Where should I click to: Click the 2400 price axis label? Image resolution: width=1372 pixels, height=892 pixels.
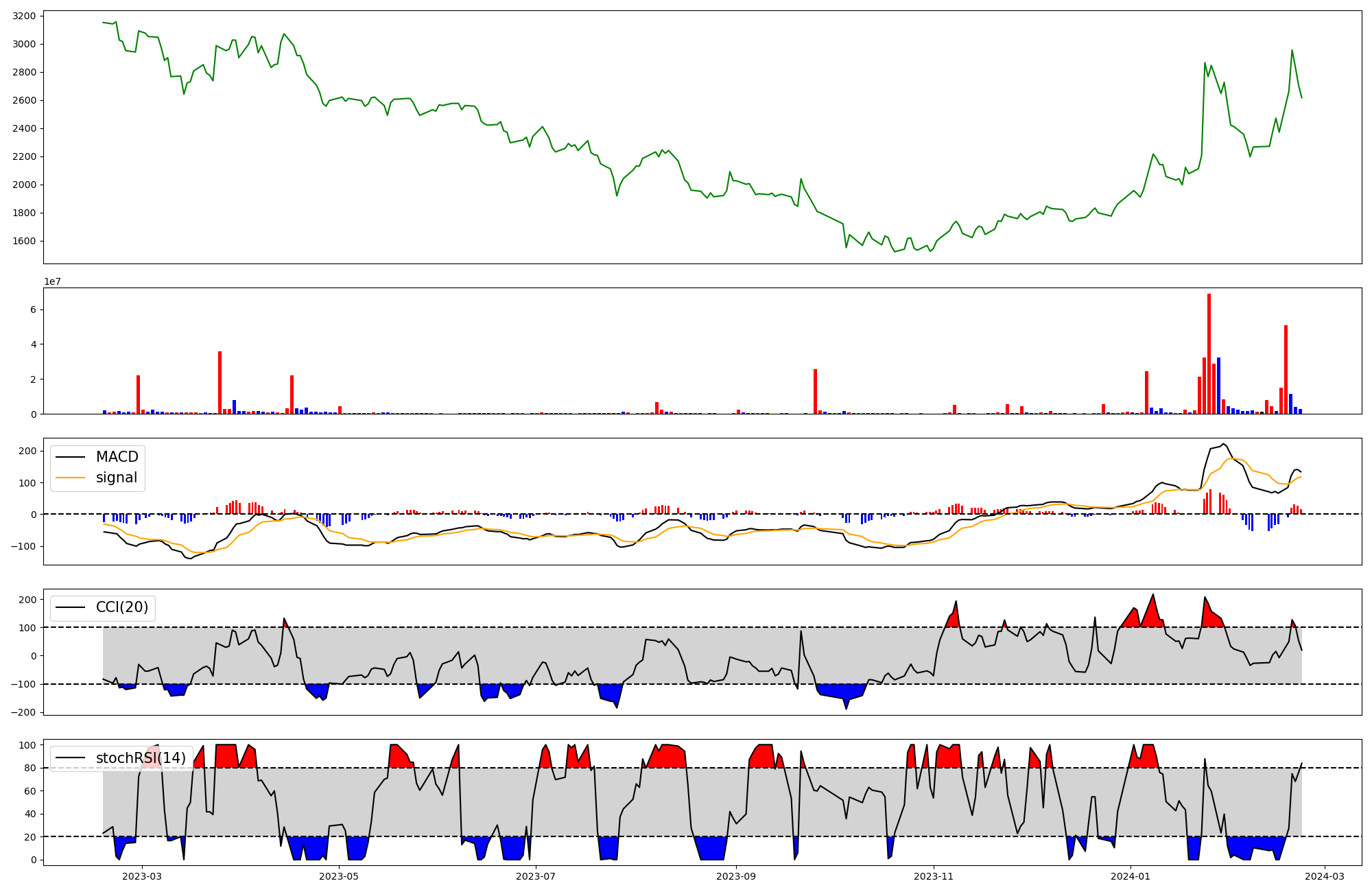coord(25,128)
